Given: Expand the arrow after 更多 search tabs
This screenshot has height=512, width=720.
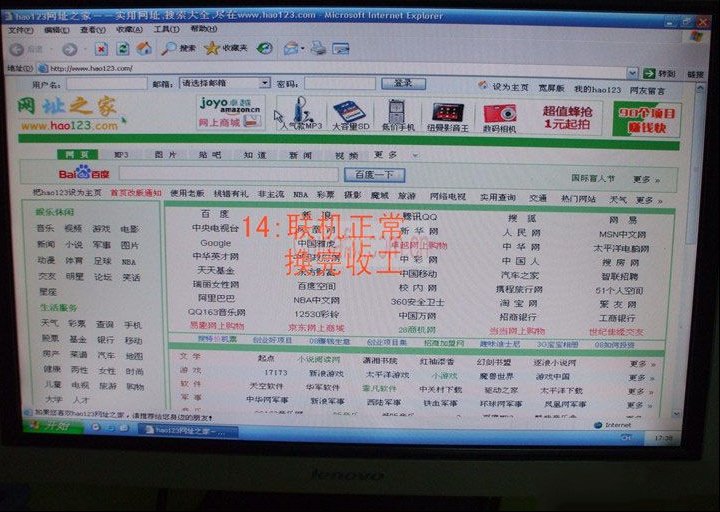Looking at the screenshot, I should pos(415,156).
